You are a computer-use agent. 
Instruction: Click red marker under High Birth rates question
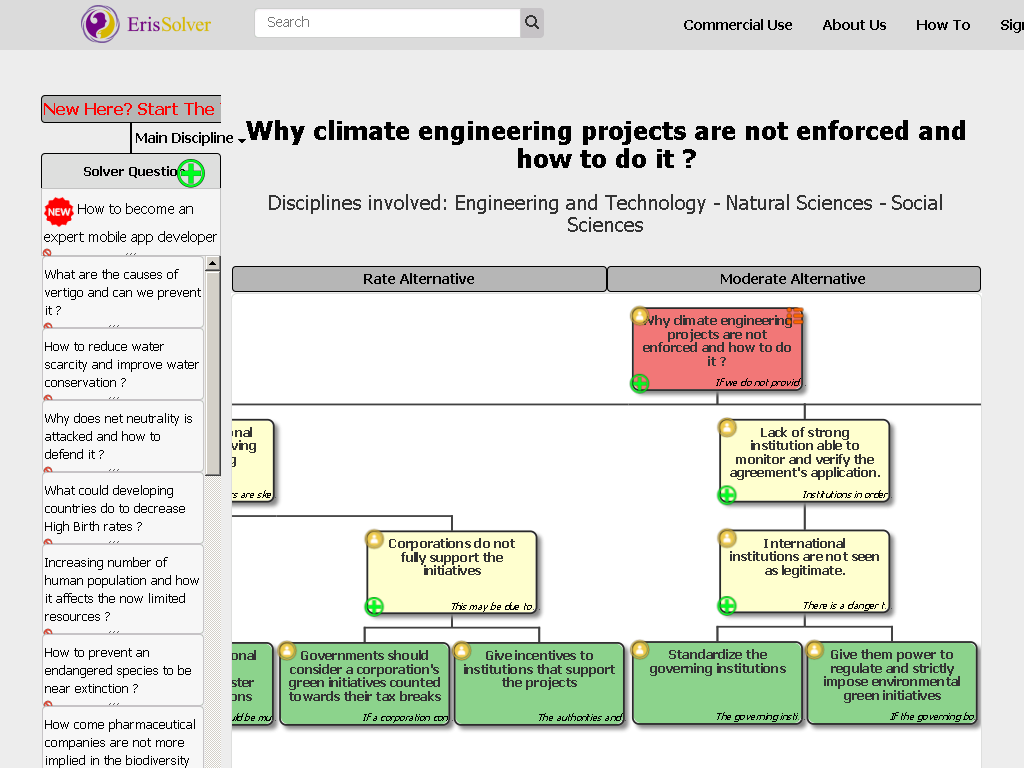tap(48, 541)
